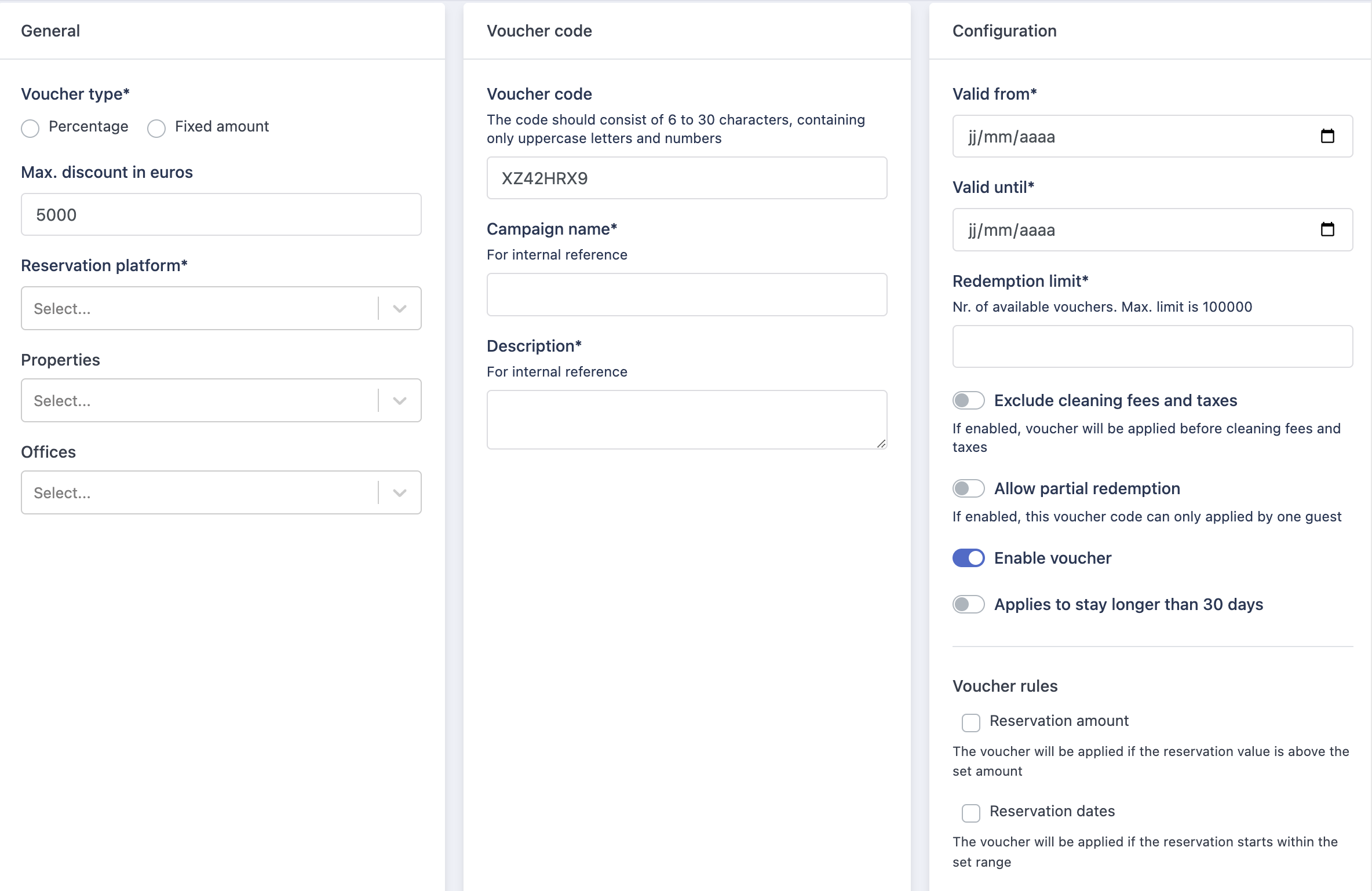Viewport: 1372px width, 891px height.
Task: Disable the Enable voucher toggle
Action: click(x=968, y=558)
